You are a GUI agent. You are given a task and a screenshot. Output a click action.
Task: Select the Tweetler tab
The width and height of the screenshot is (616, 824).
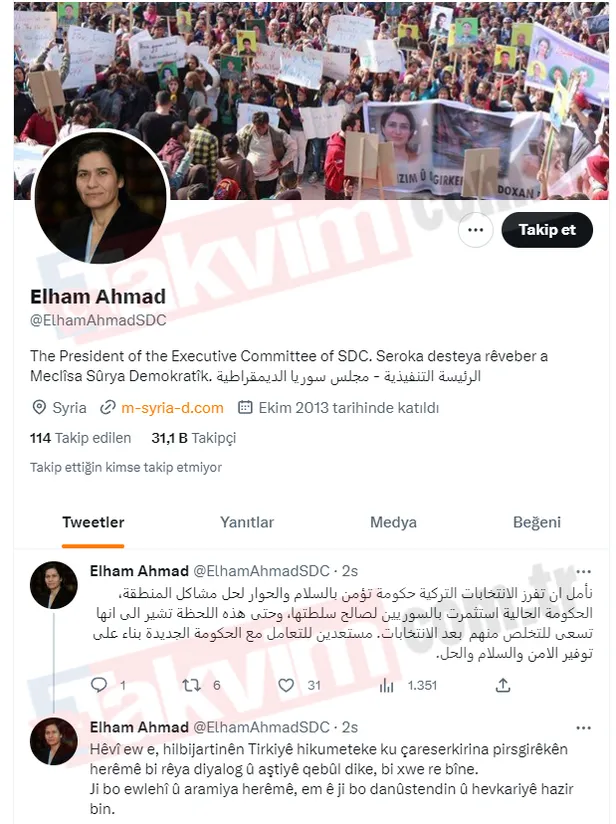(x=93, y=522)
